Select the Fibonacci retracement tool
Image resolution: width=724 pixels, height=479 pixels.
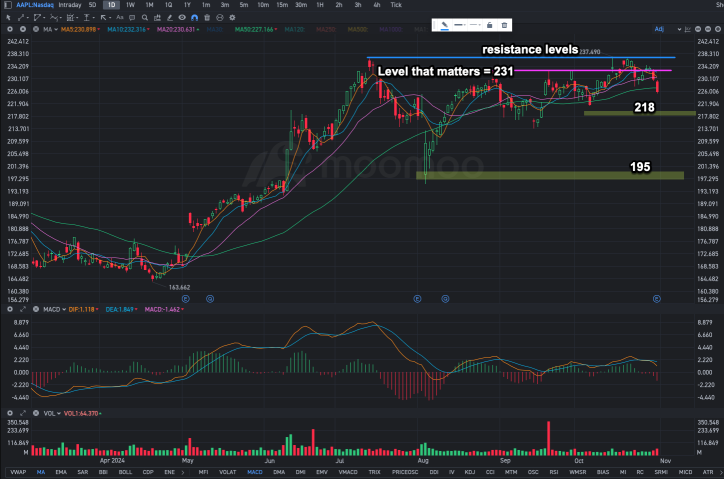[x=70, y=18]
